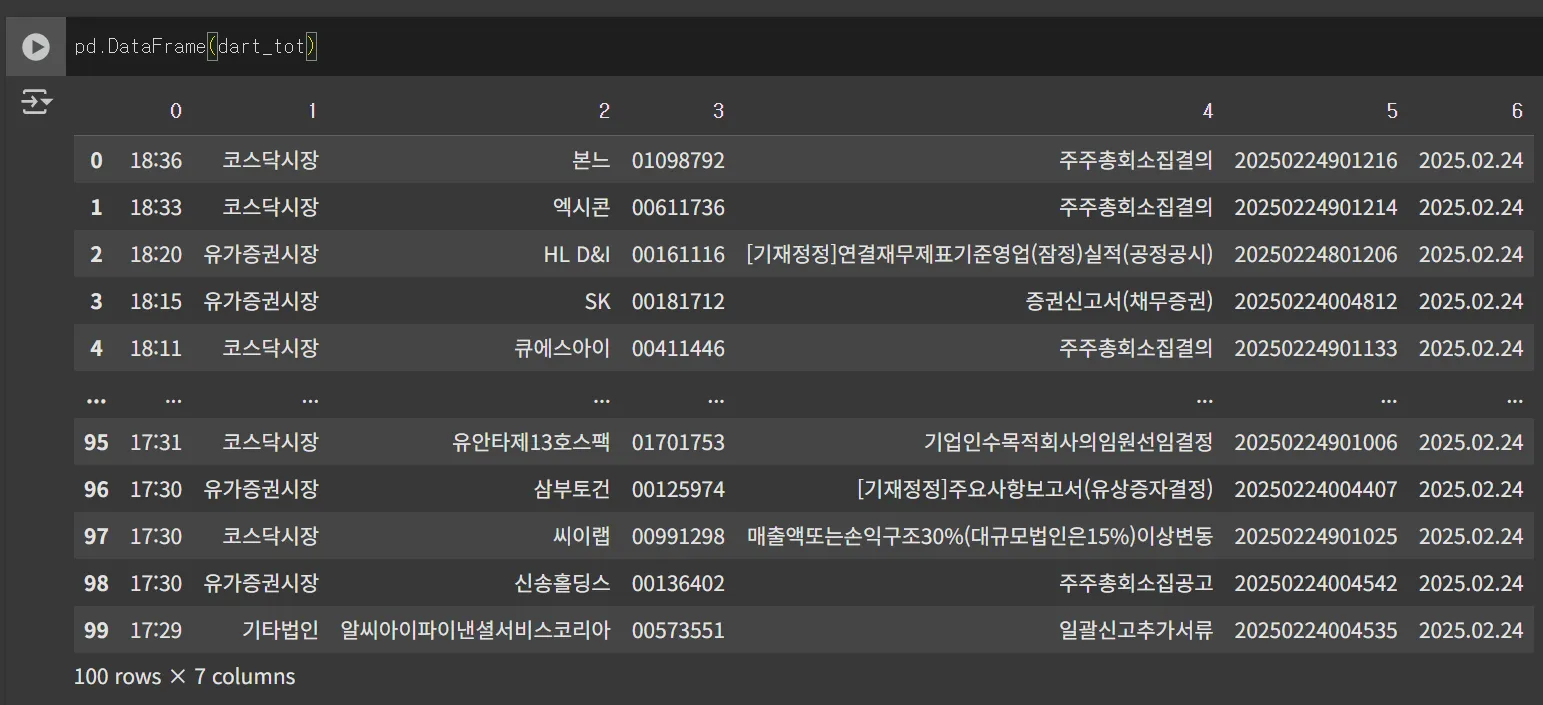
Task: Click into the pd.DataFrame(dart_tot) code line
Action: (196, 47)
